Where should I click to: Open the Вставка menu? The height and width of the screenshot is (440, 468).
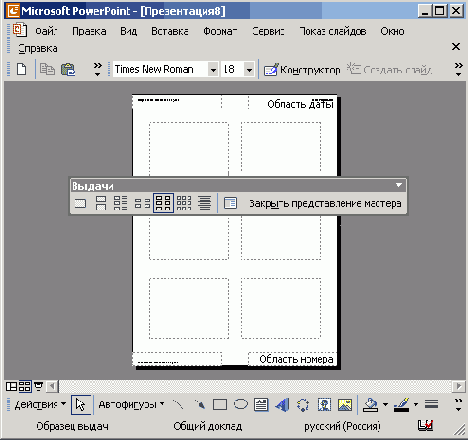coord(170,31)
